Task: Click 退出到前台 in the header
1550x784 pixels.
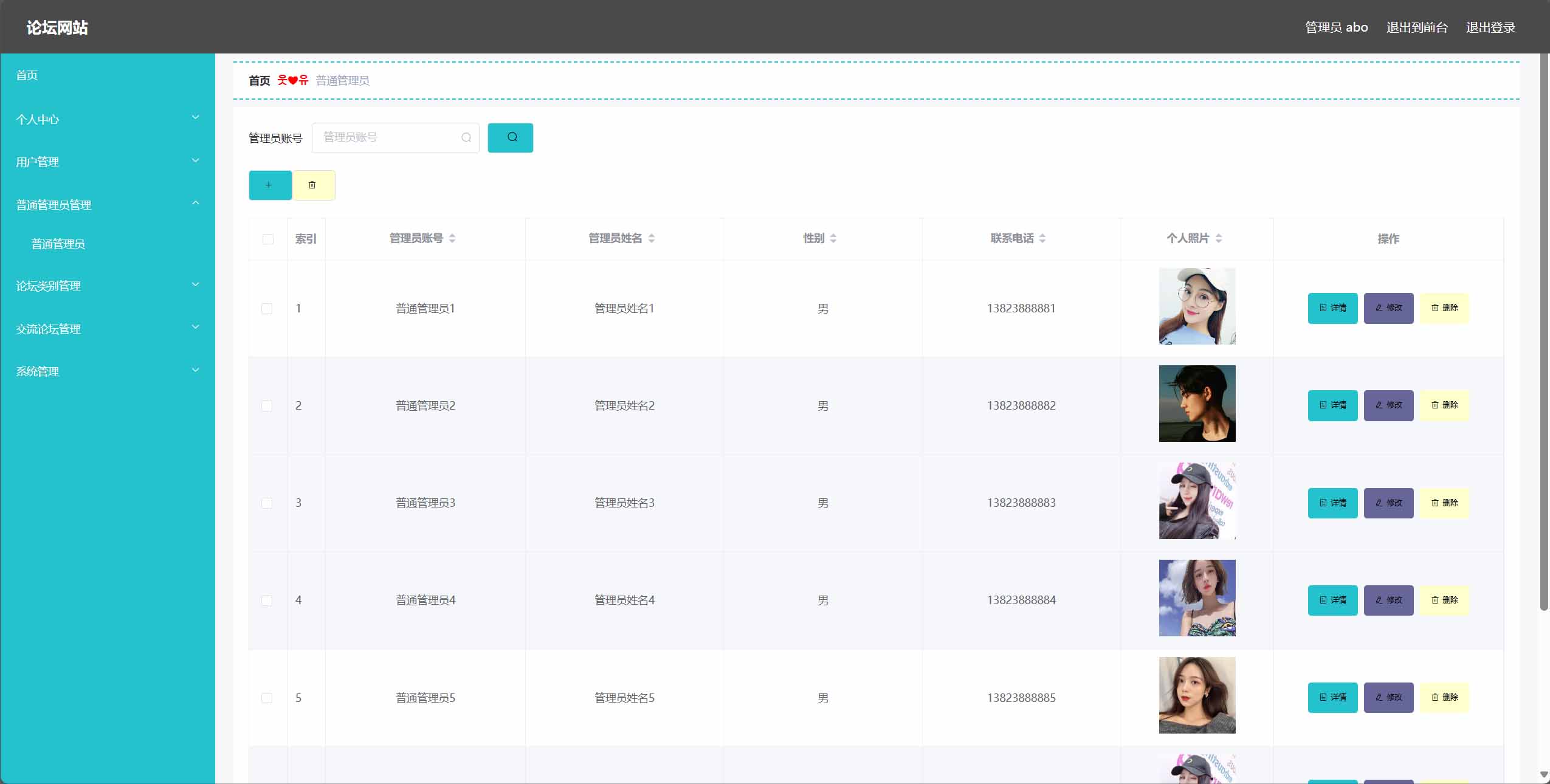Action: 1417,27
